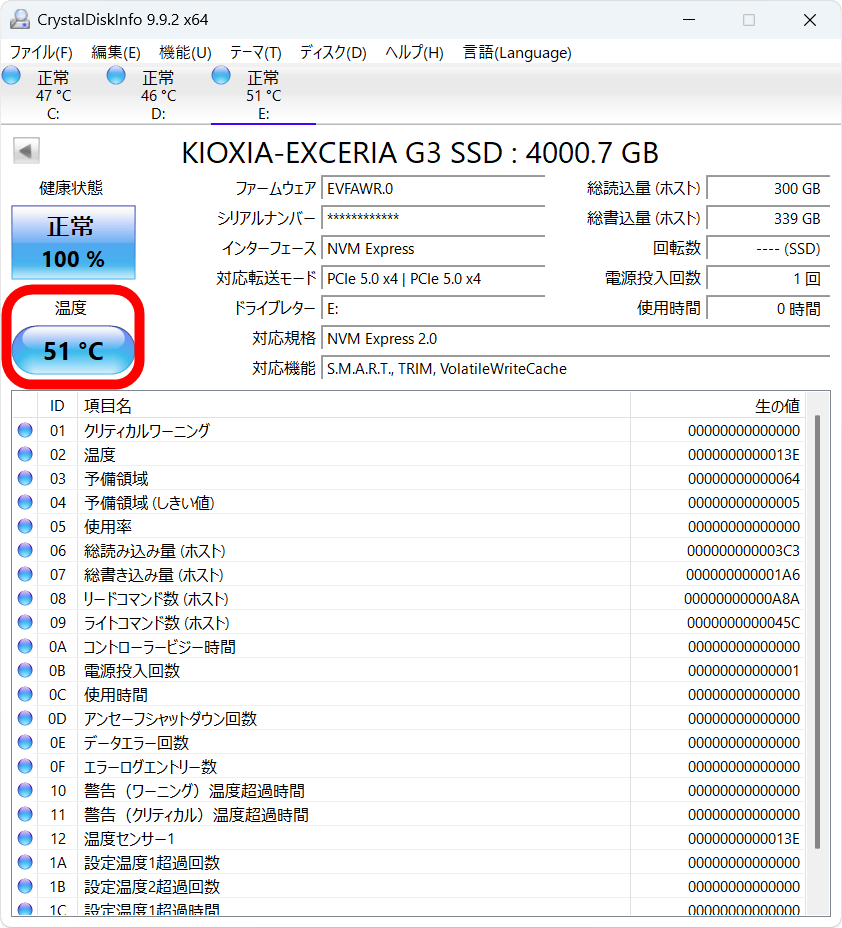This screenshot has height=928, width=842.
Task: Click the CrystalDiskInfo title bar app icon
Action: point(20,20)
